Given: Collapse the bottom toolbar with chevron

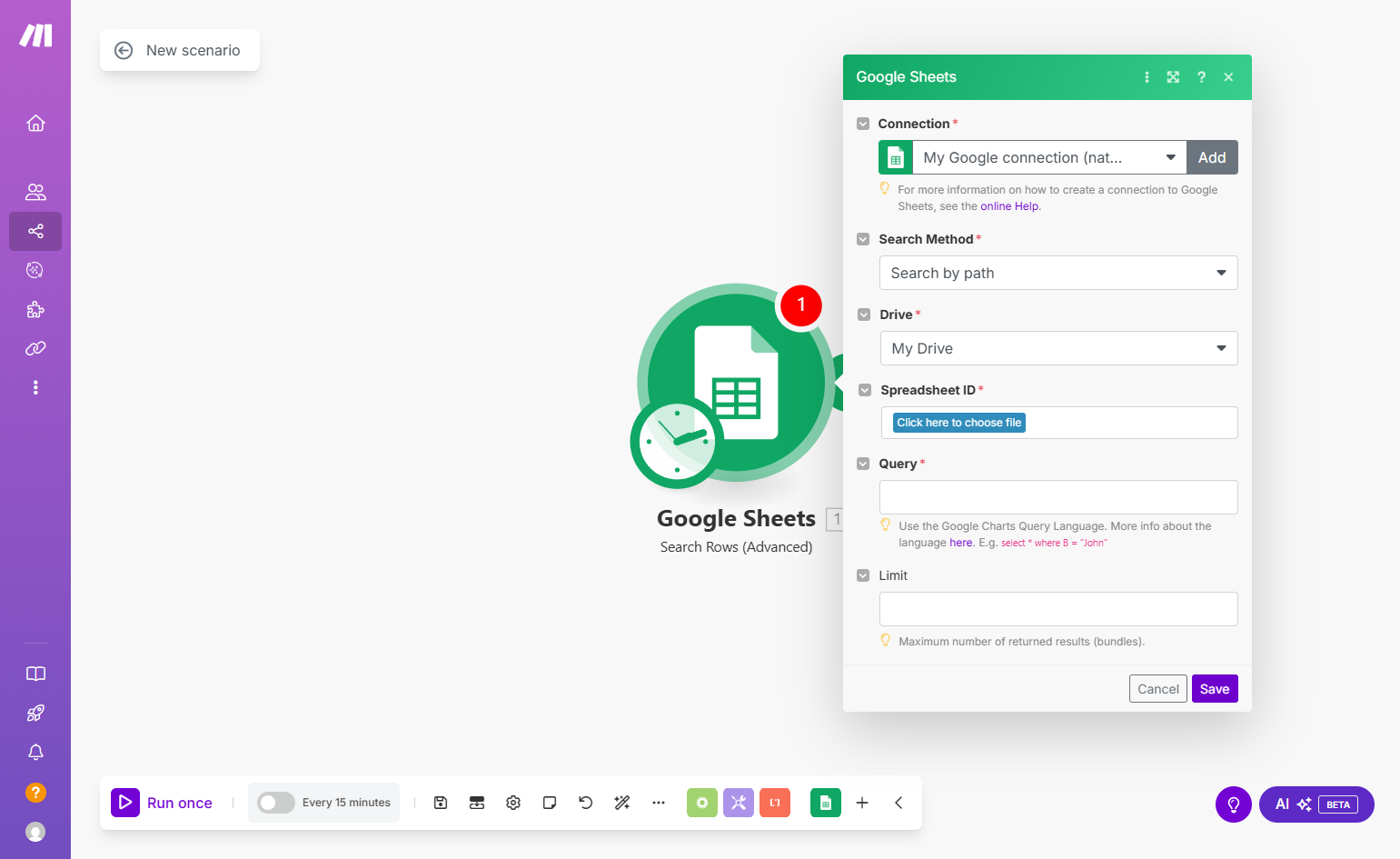Looking at the screenshot, I should tap(899, 803).
